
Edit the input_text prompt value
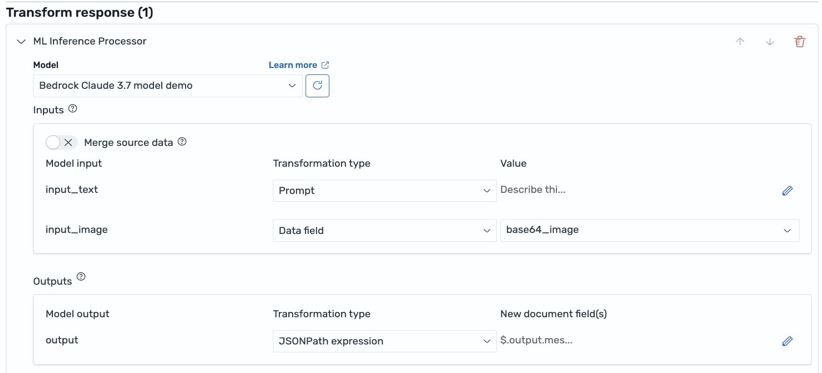point(787,191)
